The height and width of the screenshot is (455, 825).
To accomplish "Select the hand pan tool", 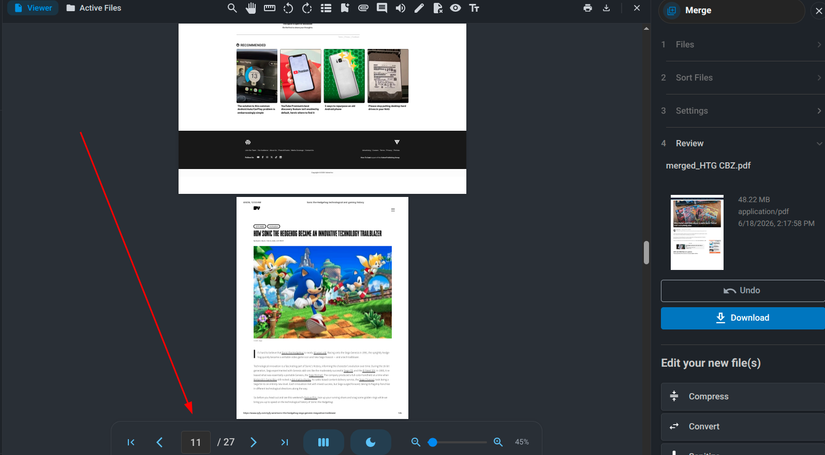I will click(251, 8).
